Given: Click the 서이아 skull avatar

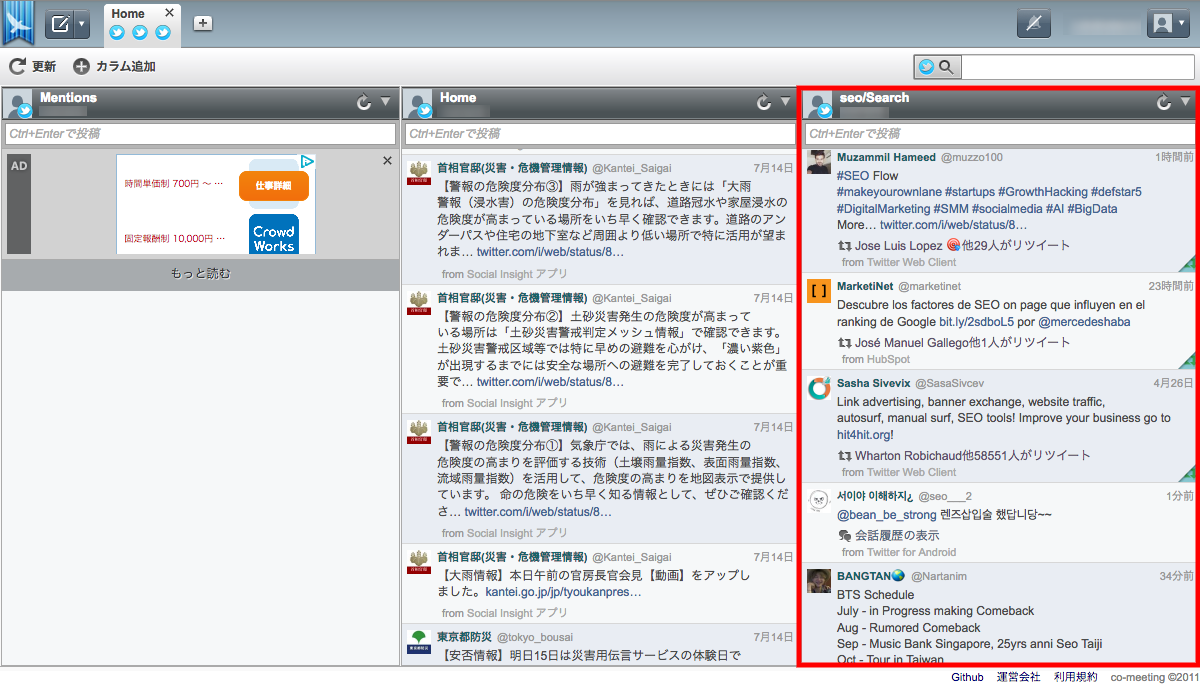Looking at the screenshot, I should tap(819, 502).
